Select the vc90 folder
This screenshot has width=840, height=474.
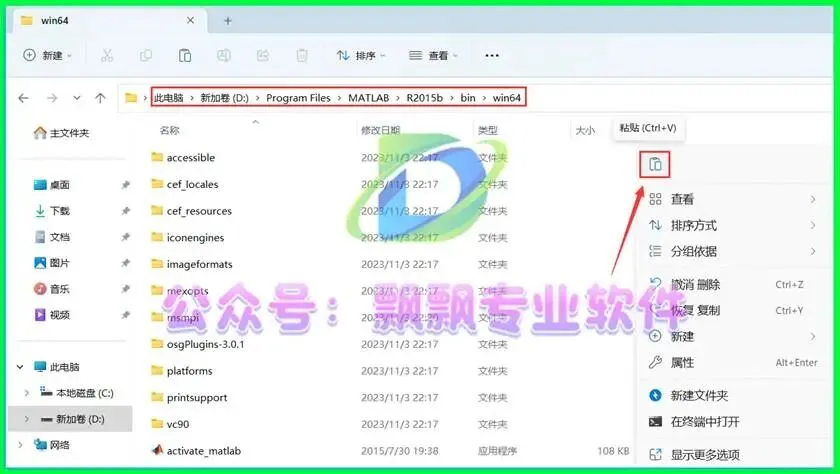[x=170, y=424]
